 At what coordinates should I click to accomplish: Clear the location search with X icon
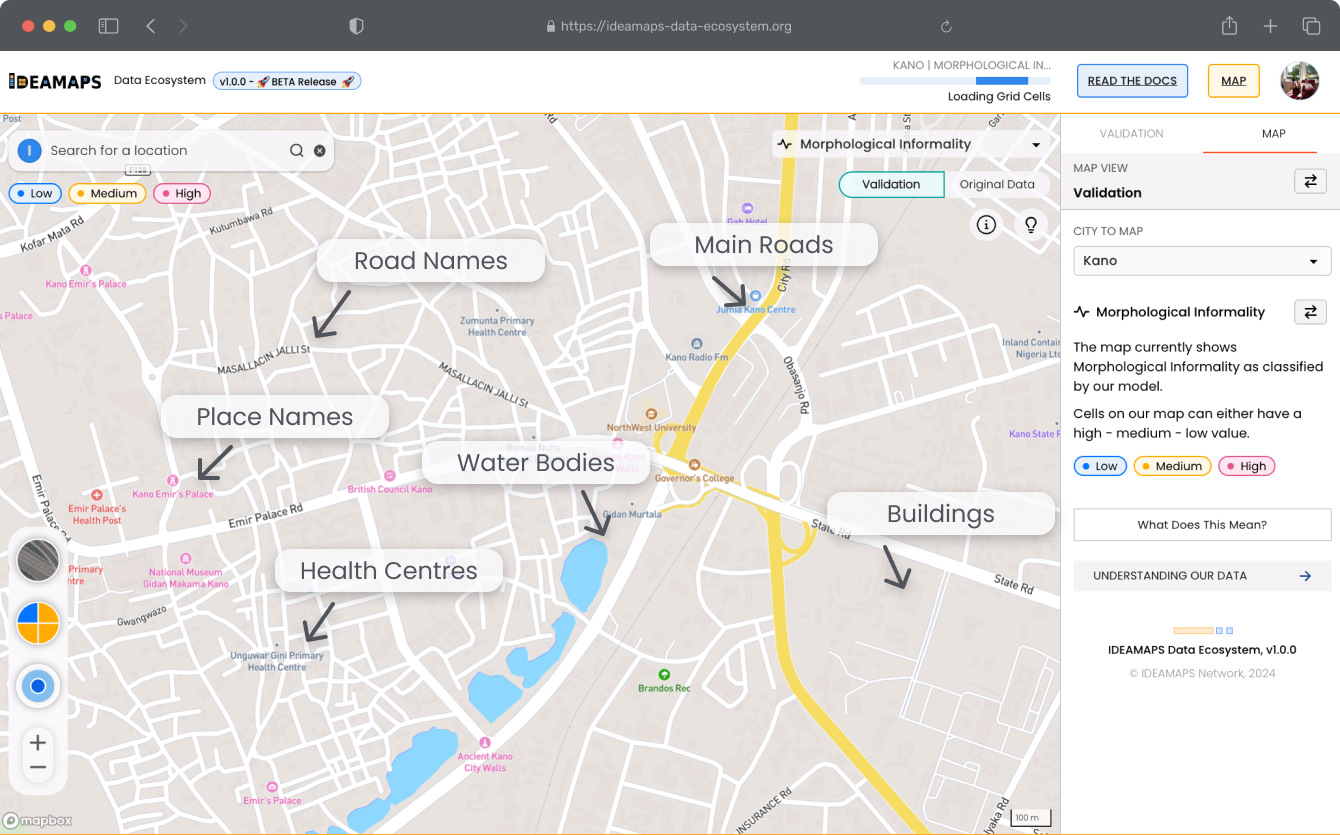point(320,151)
